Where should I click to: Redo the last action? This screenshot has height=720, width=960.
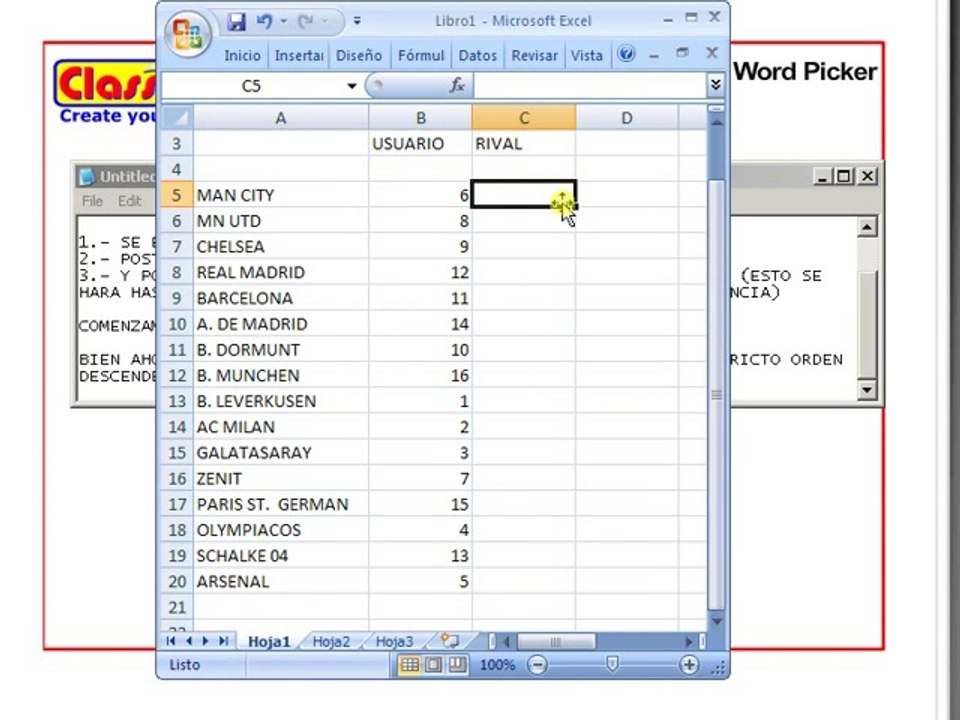point(306,22)
